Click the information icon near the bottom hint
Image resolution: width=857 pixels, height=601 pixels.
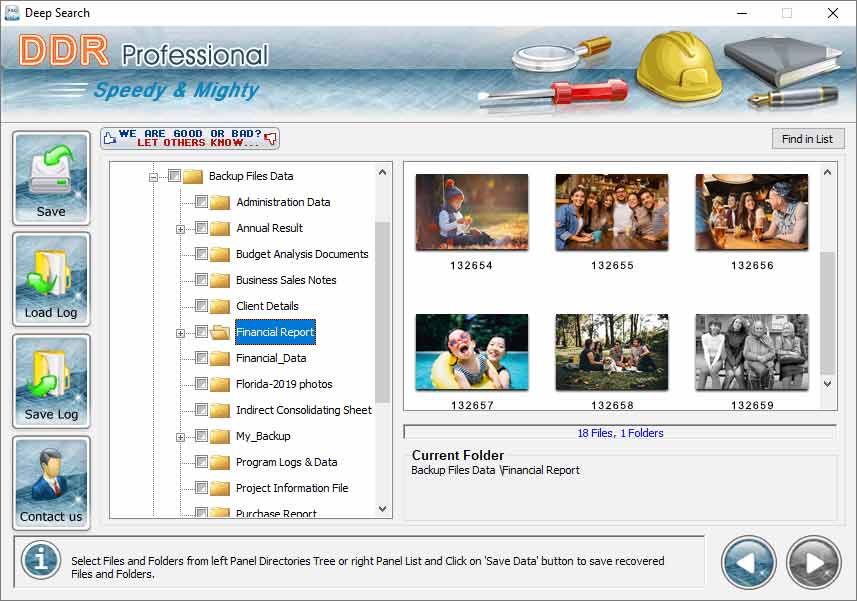point(40,561)
